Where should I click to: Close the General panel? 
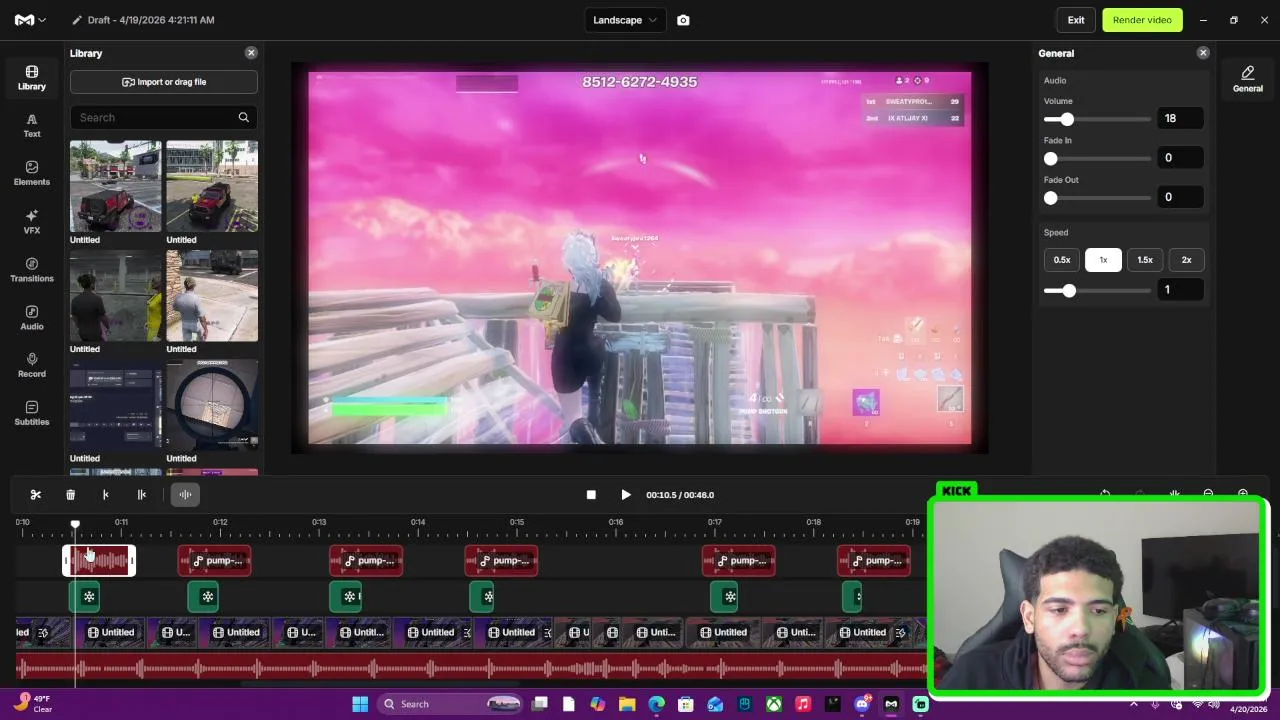(1203, 53)
